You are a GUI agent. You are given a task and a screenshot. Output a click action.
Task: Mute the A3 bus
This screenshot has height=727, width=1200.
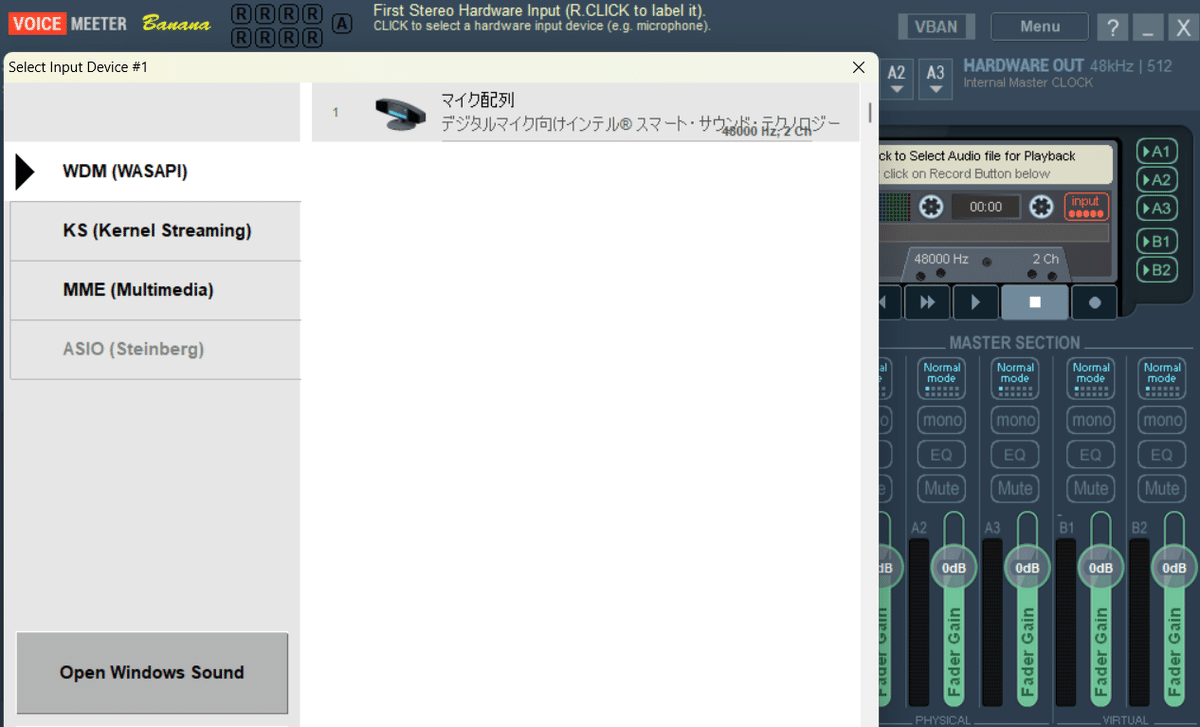[1015, 489]
